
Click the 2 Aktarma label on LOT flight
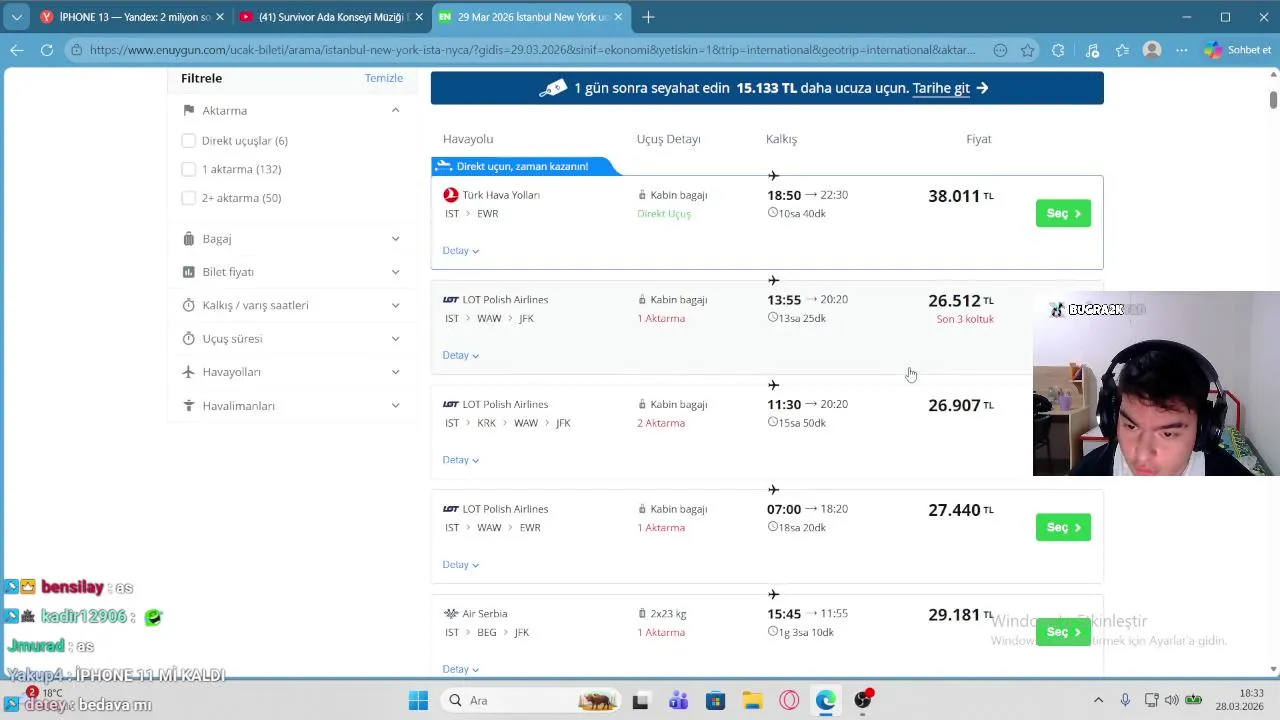[661, 423]
